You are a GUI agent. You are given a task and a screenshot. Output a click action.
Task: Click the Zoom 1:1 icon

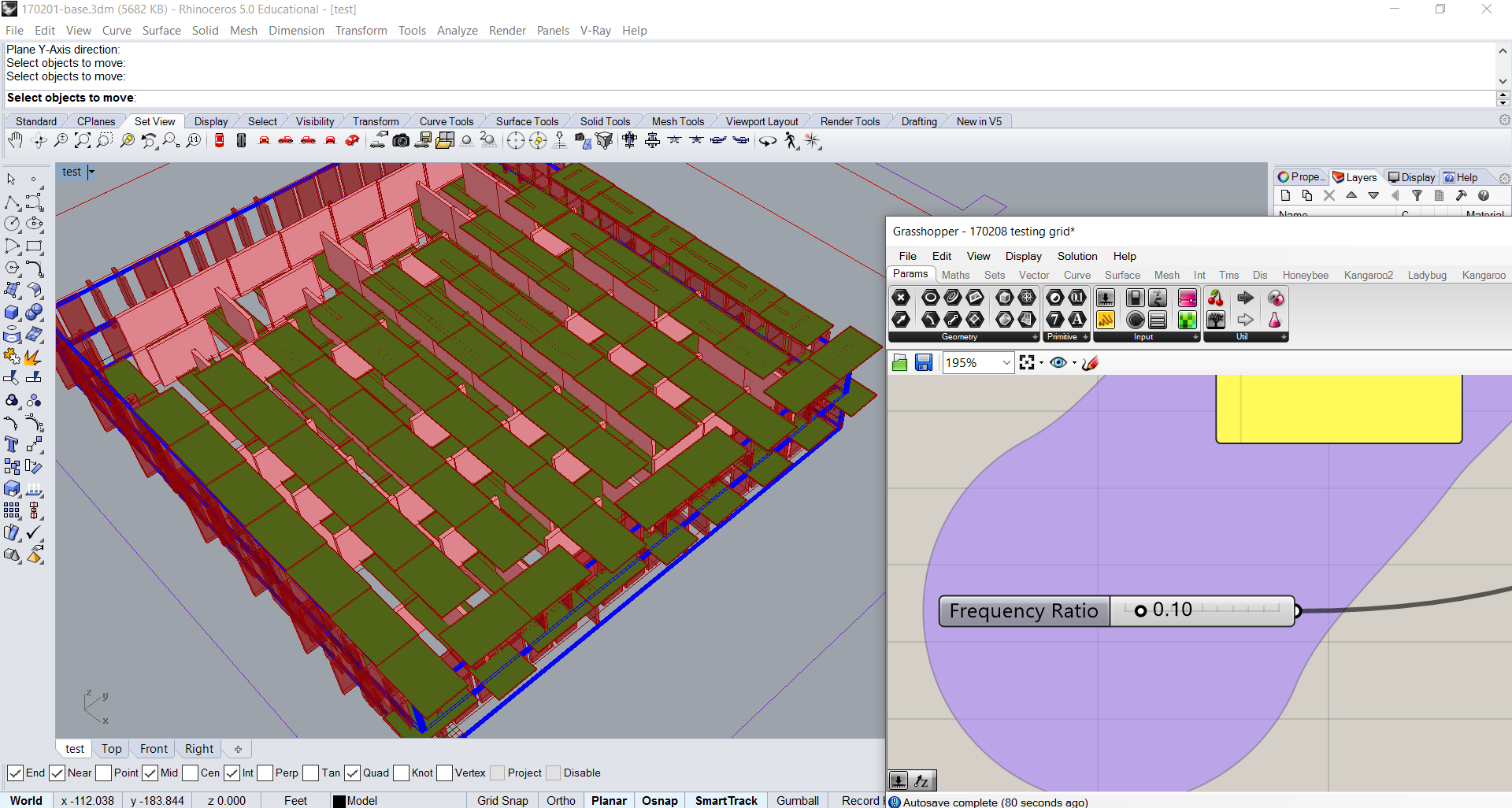point(193,141)
